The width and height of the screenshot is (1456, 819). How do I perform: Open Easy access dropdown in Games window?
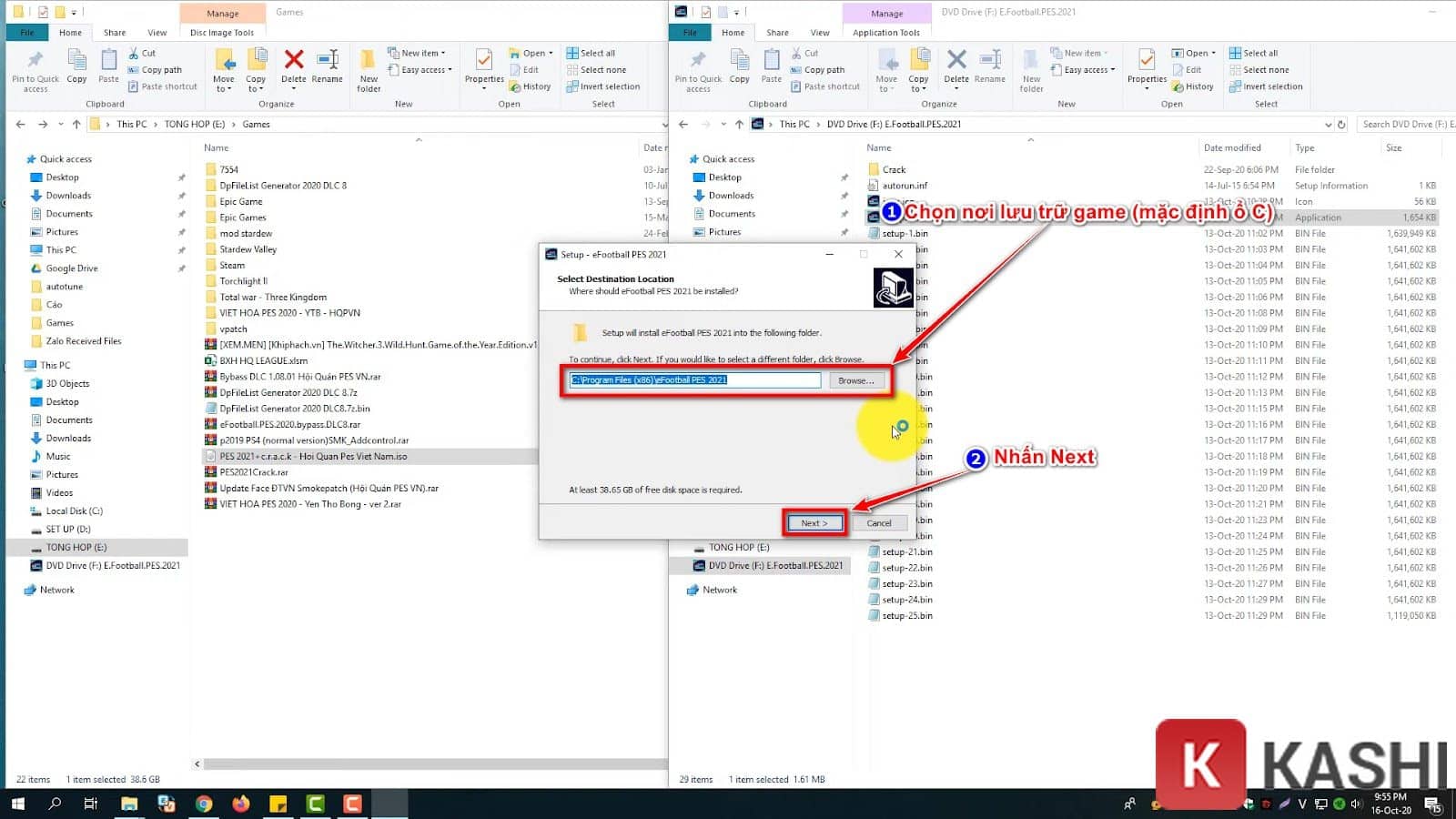point(426,70)
